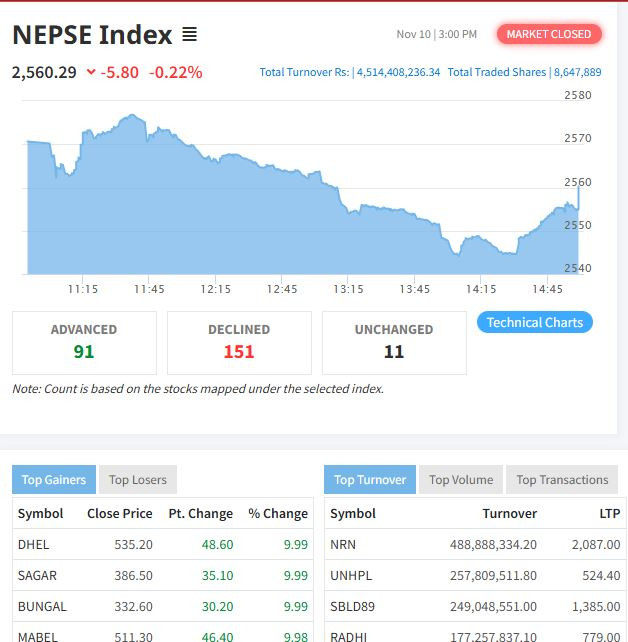Open the Top Transactions tab
This screenshot has height=642, width=628.
(562, 480)
